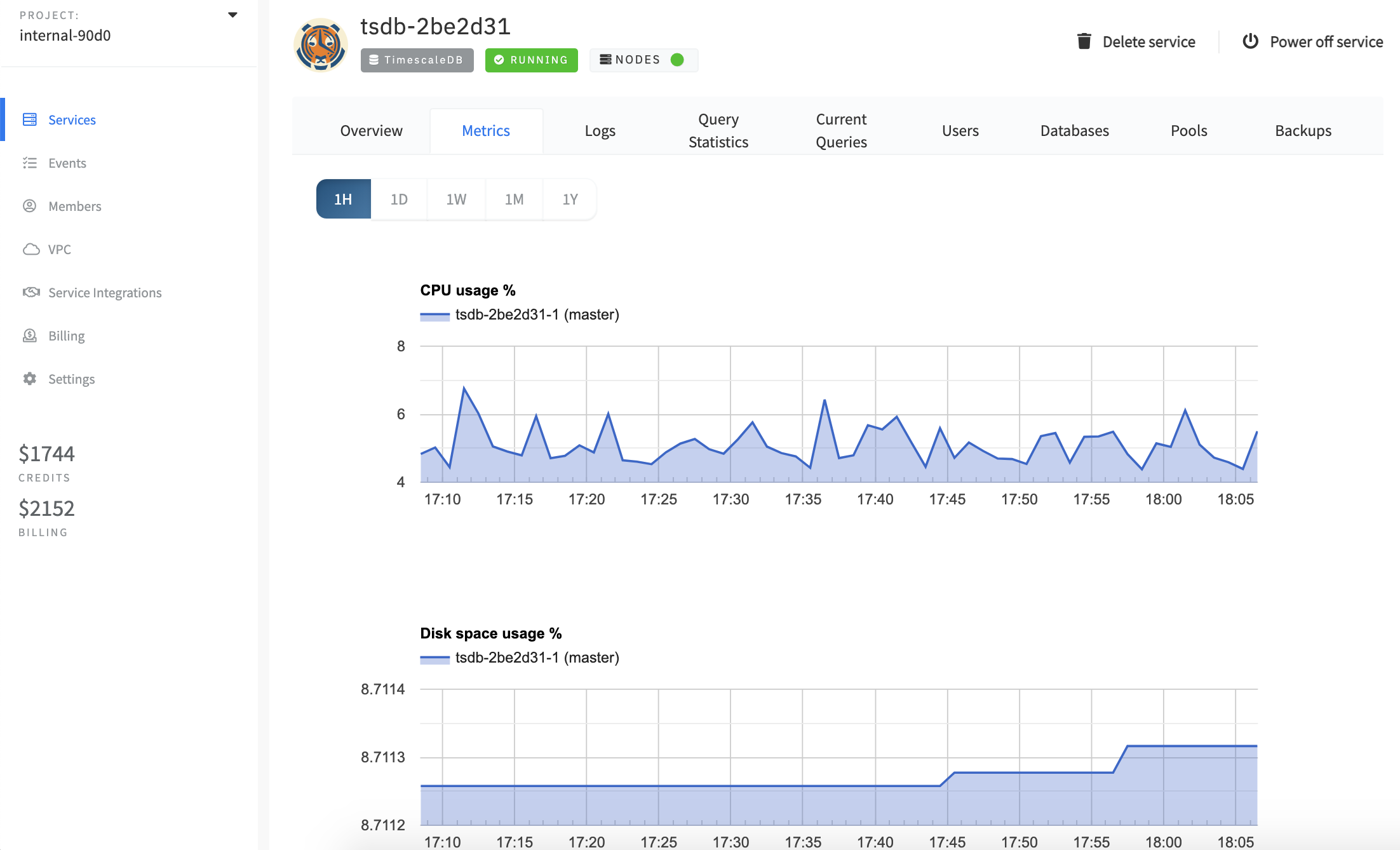Switch to the Backups tab

coord(1303,131)
